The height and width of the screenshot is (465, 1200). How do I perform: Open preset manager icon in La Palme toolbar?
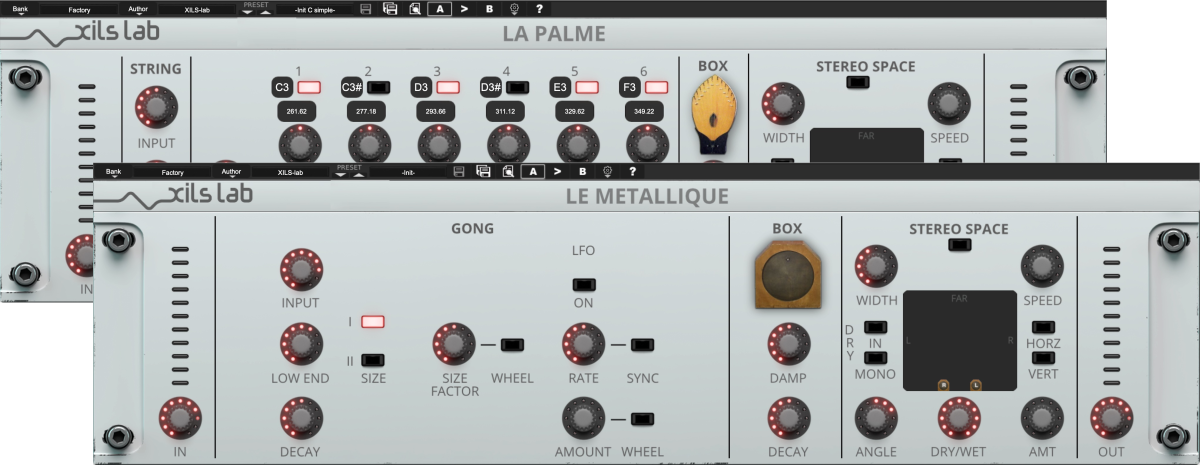pos(414,8)
